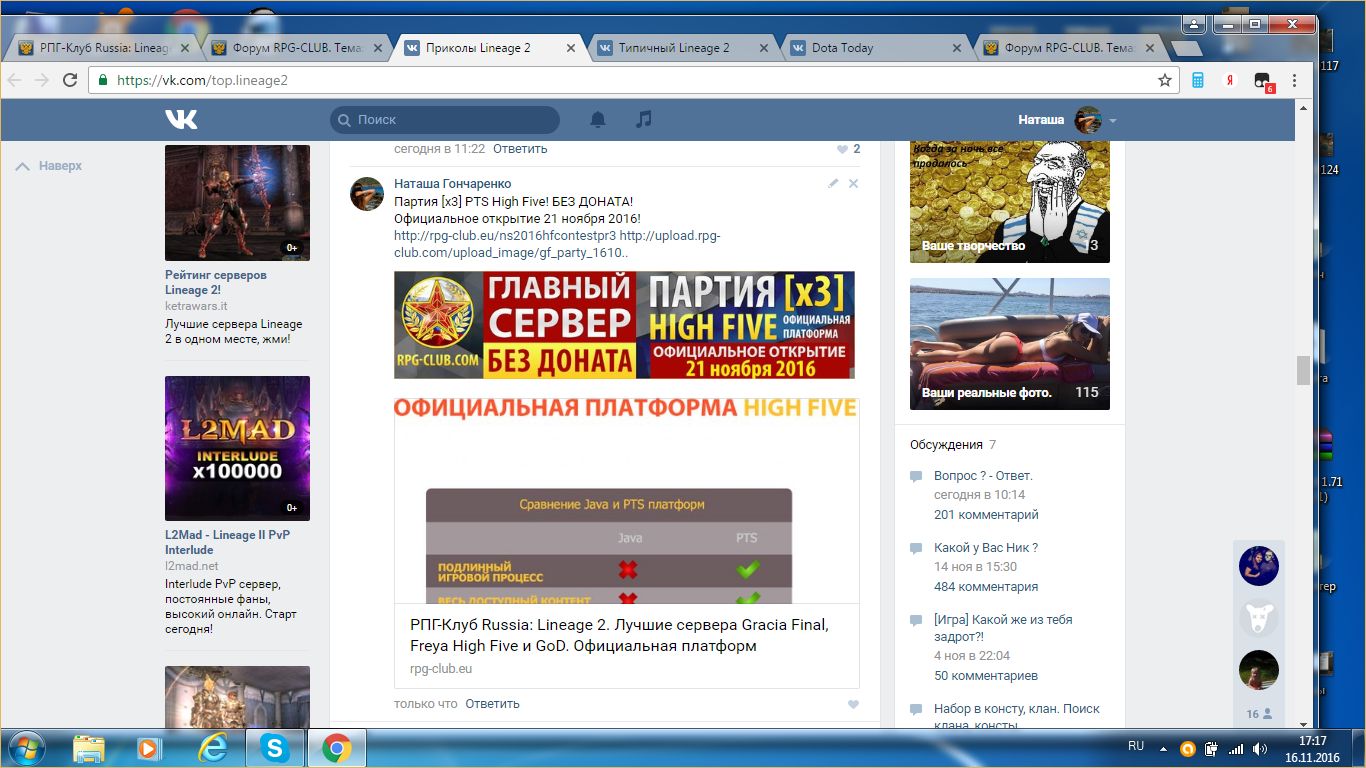This screenshot has height=768, width=1366.
Task: Open author name Наташа Гончаренко
Action: click(x=453, y=184)
